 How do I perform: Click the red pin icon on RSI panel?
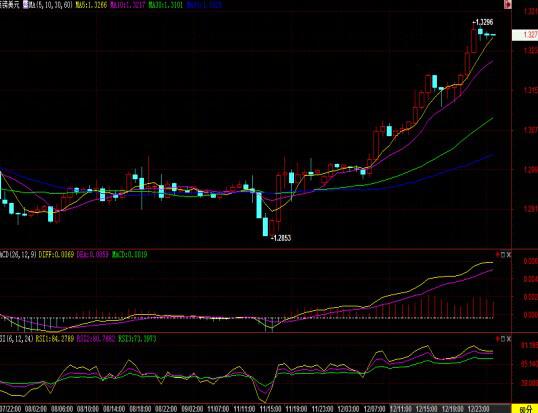(x=498, y=339)
